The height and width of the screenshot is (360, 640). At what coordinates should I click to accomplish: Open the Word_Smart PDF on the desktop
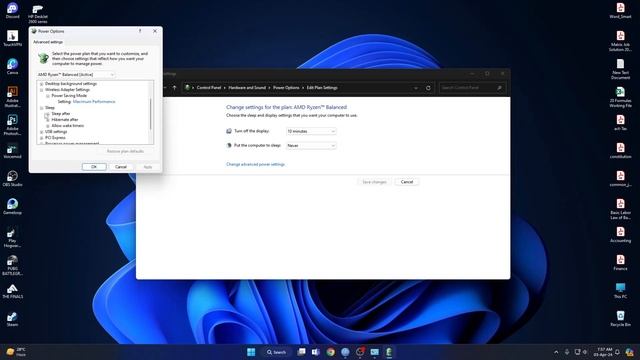click(620, 11)
